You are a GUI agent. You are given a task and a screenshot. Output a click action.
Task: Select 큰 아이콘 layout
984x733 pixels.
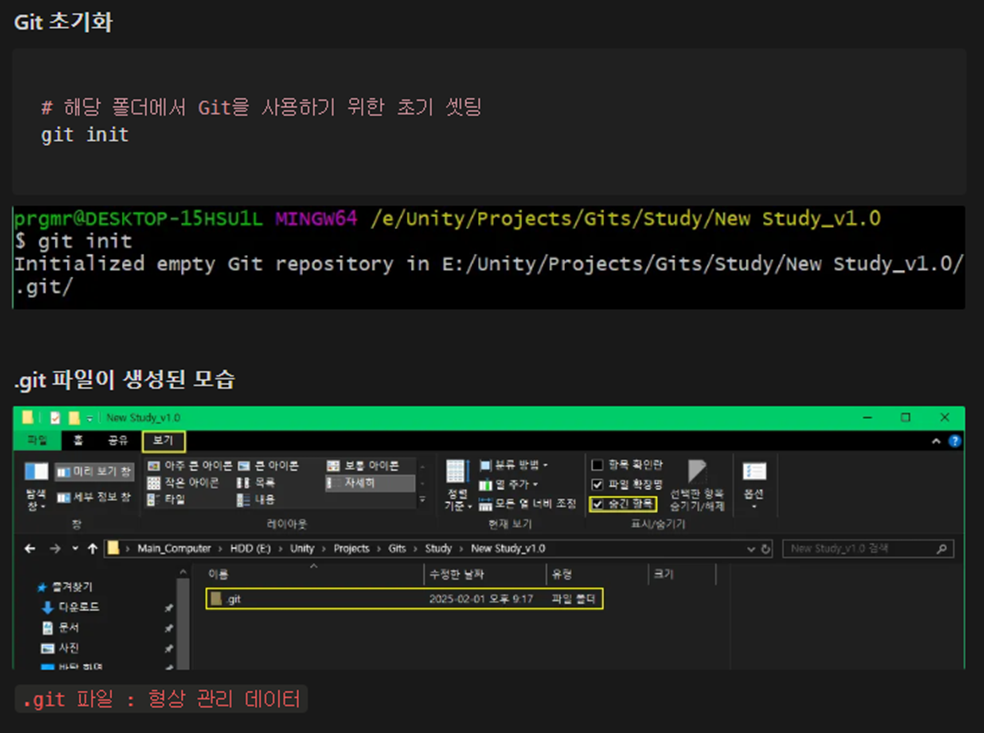coord(269,466)
